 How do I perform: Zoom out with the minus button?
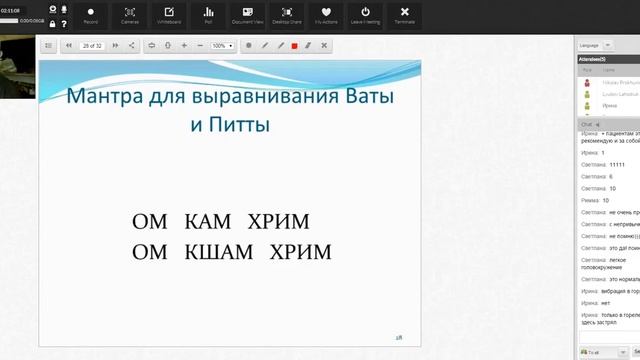click(x=200, y=46)
